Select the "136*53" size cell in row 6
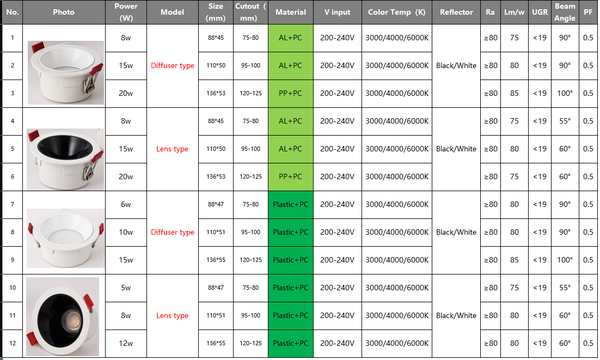This screenshot has width=600, height=360. [x=216, y=177]
